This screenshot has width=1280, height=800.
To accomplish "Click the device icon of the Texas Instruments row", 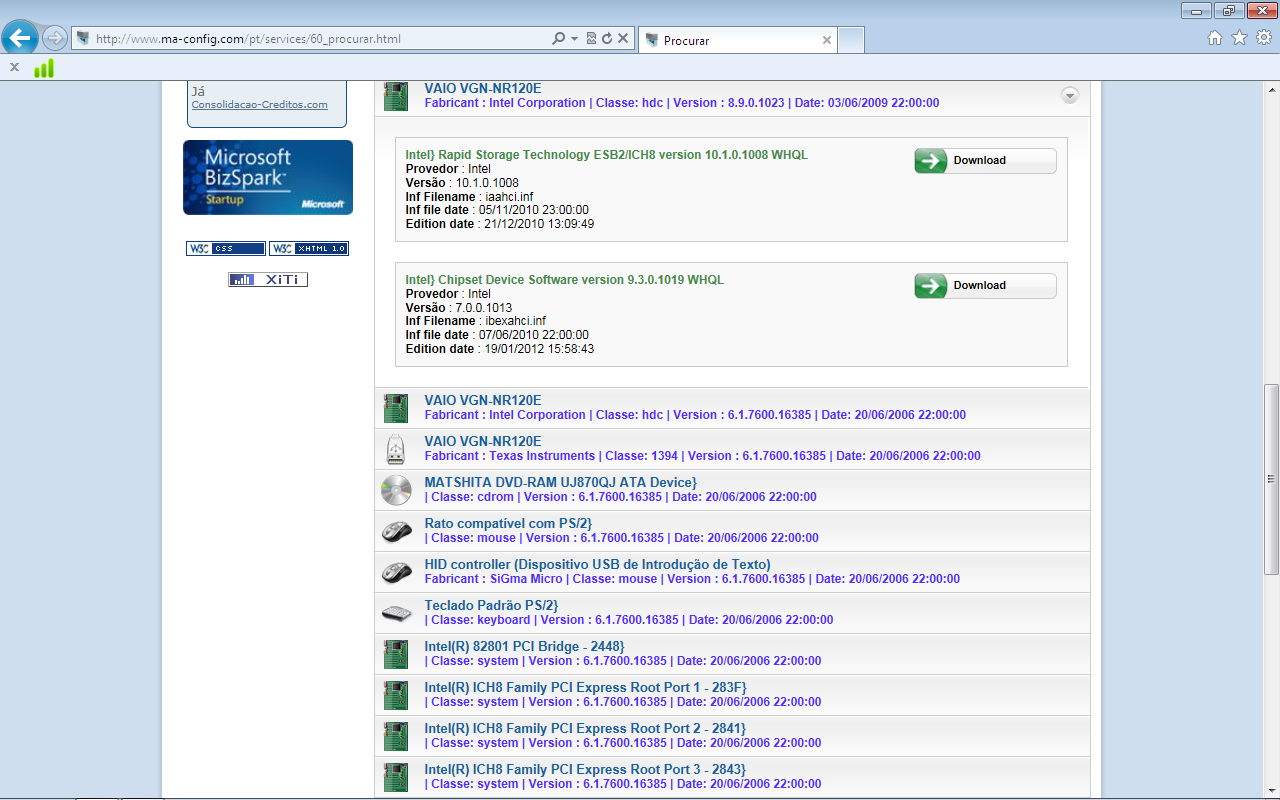I will click(396, 449).
